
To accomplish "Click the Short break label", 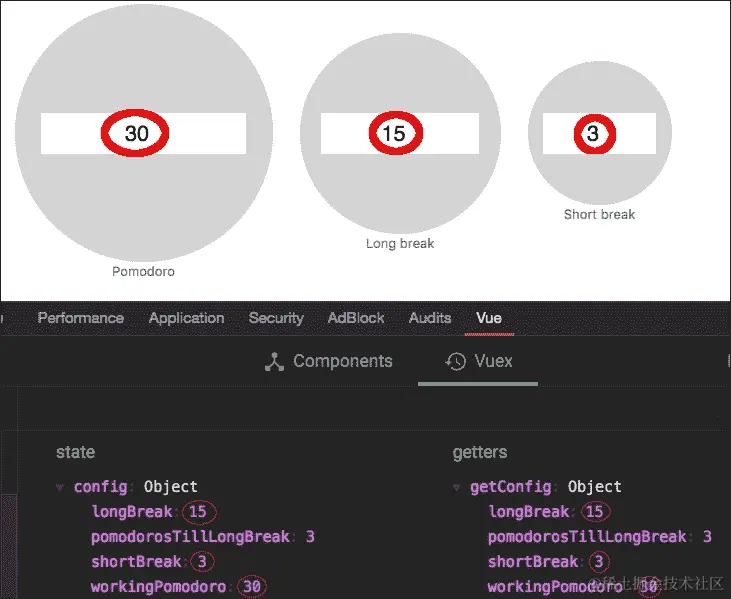I will (x=599, y=214).
